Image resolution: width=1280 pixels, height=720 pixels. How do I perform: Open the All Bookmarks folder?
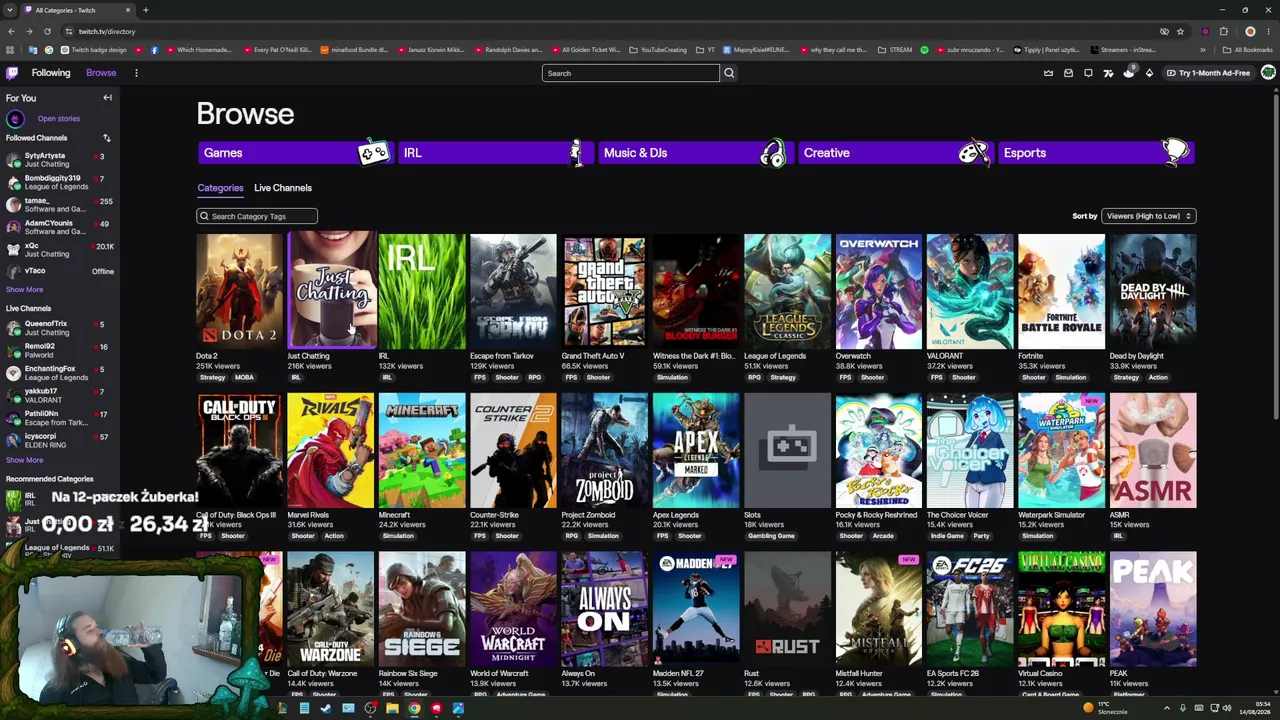[1247, 50]
